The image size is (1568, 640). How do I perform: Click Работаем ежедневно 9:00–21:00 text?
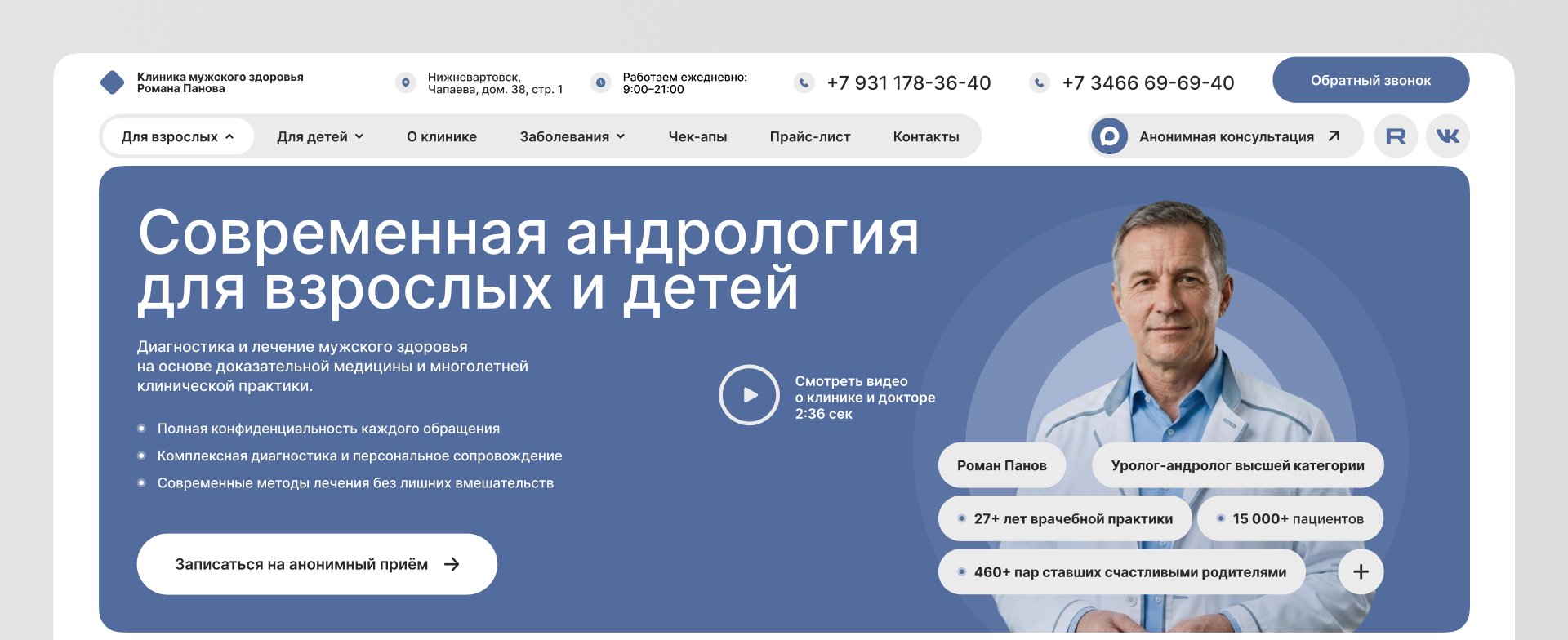click(684, 83)
